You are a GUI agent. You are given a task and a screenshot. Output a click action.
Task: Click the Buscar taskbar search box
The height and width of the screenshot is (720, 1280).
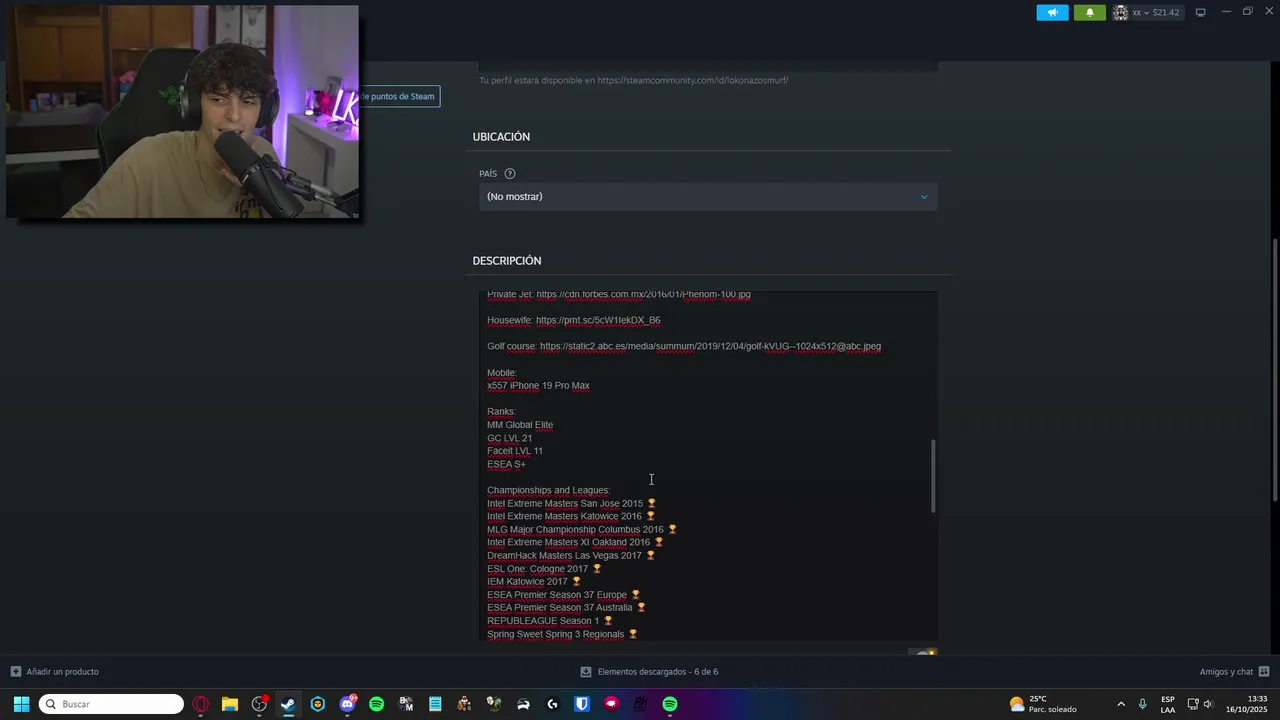coord(111,704)
